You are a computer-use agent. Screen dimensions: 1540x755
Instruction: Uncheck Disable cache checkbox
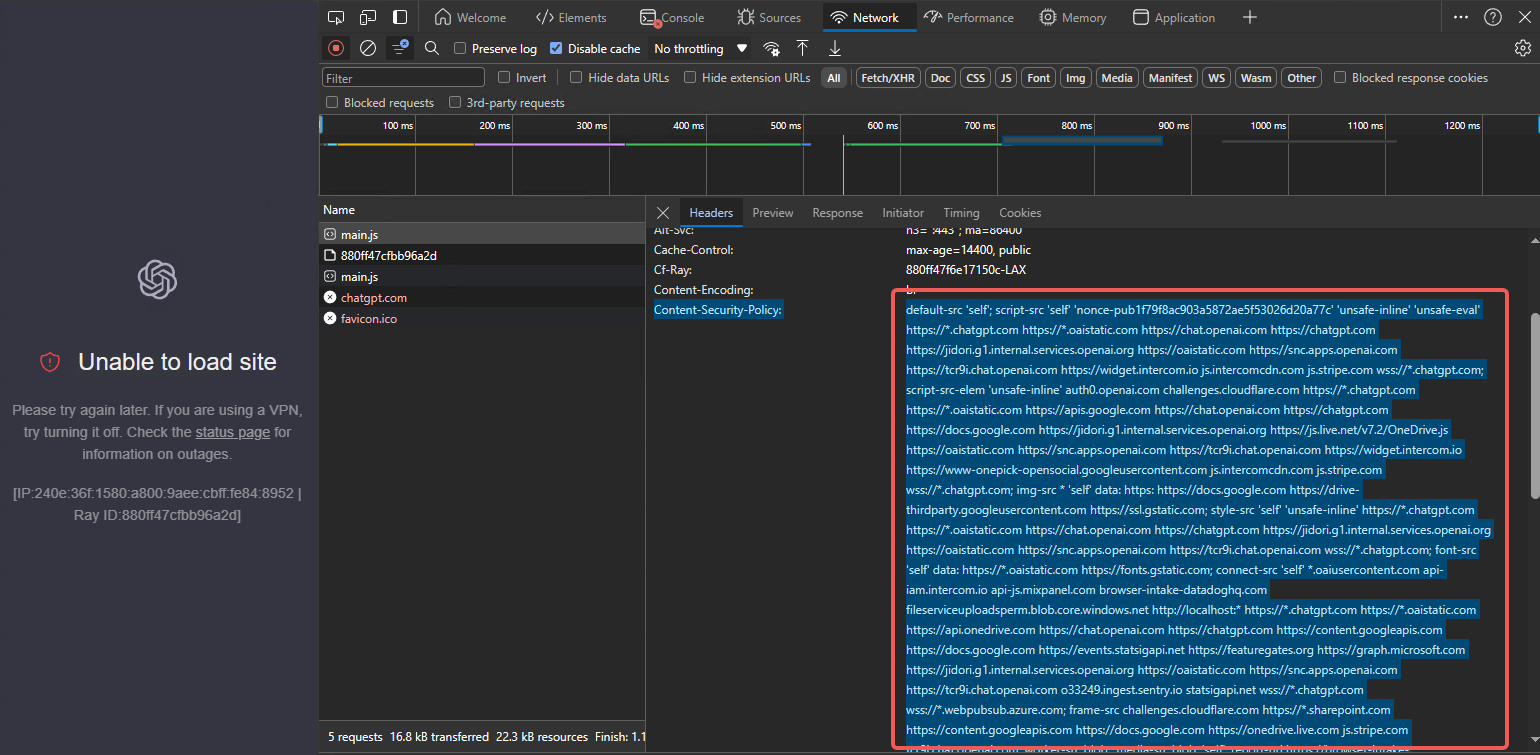pos(556,48)
